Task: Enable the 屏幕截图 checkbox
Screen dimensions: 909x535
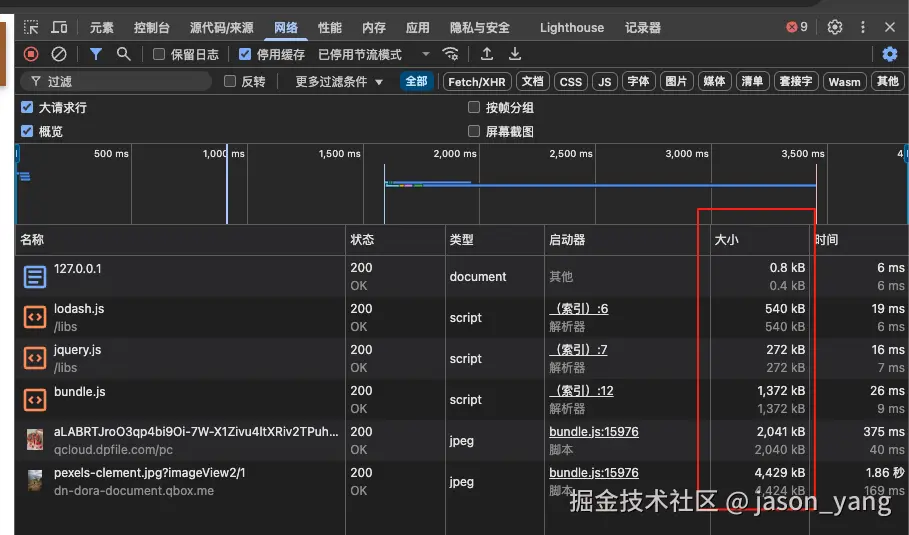Action: tap(474, 131)
